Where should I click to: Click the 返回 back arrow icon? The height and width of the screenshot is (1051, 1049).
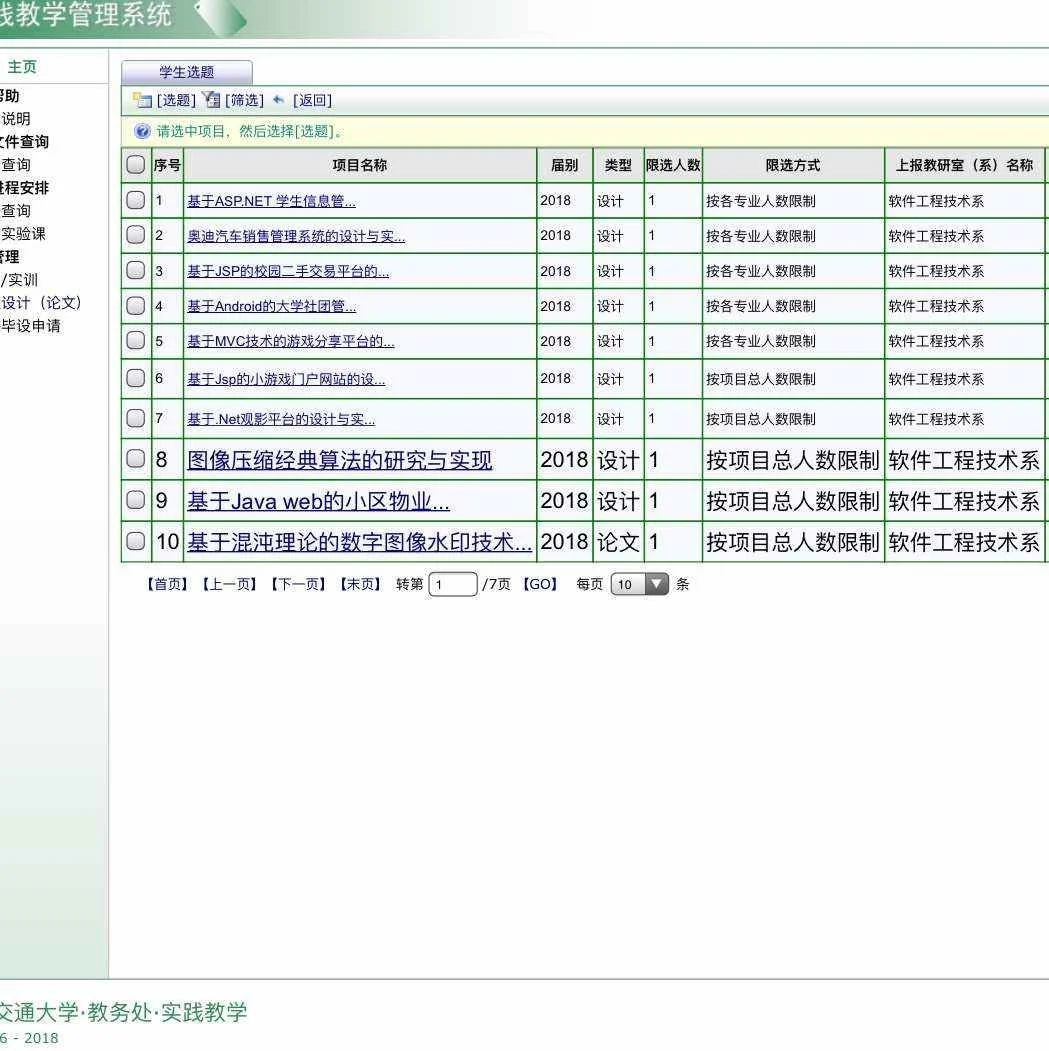[278, 100]
